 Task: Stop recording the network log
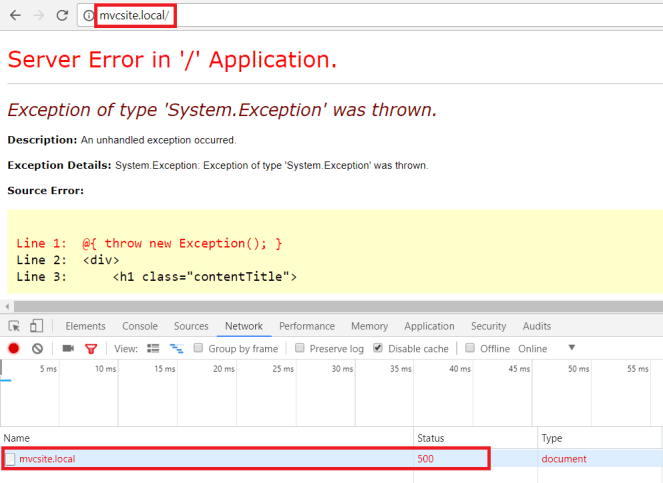tap(14, 348)
